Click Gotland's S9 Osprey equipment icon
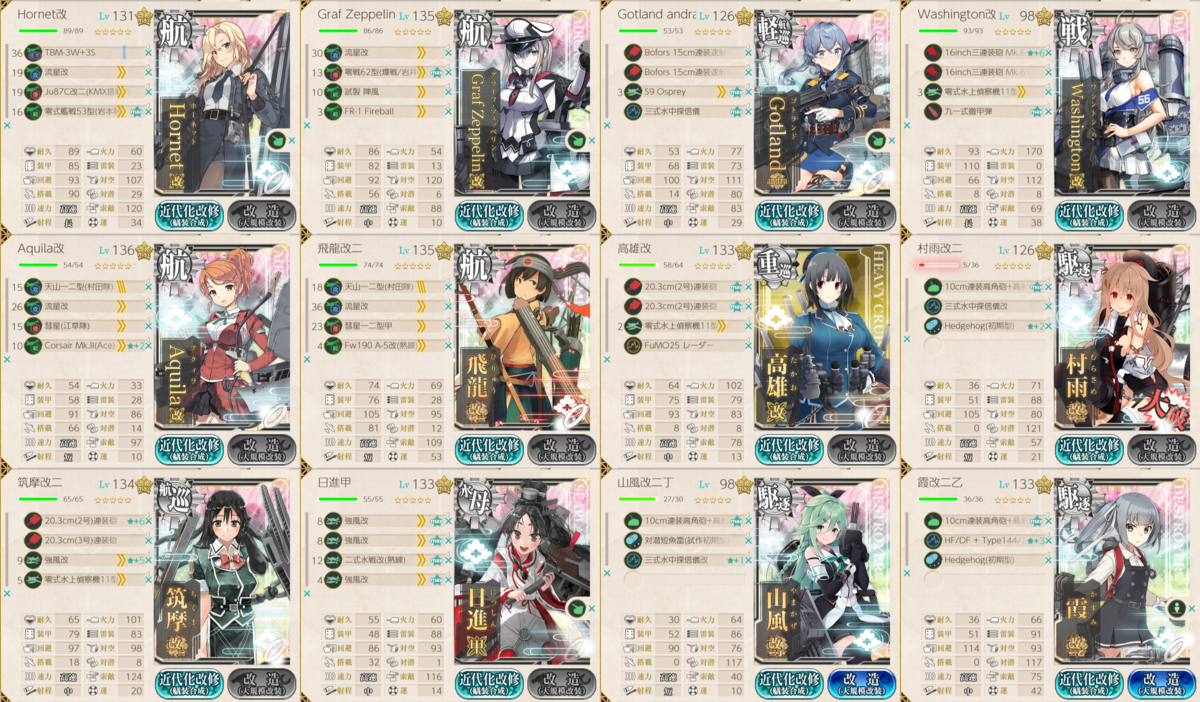 633,91
